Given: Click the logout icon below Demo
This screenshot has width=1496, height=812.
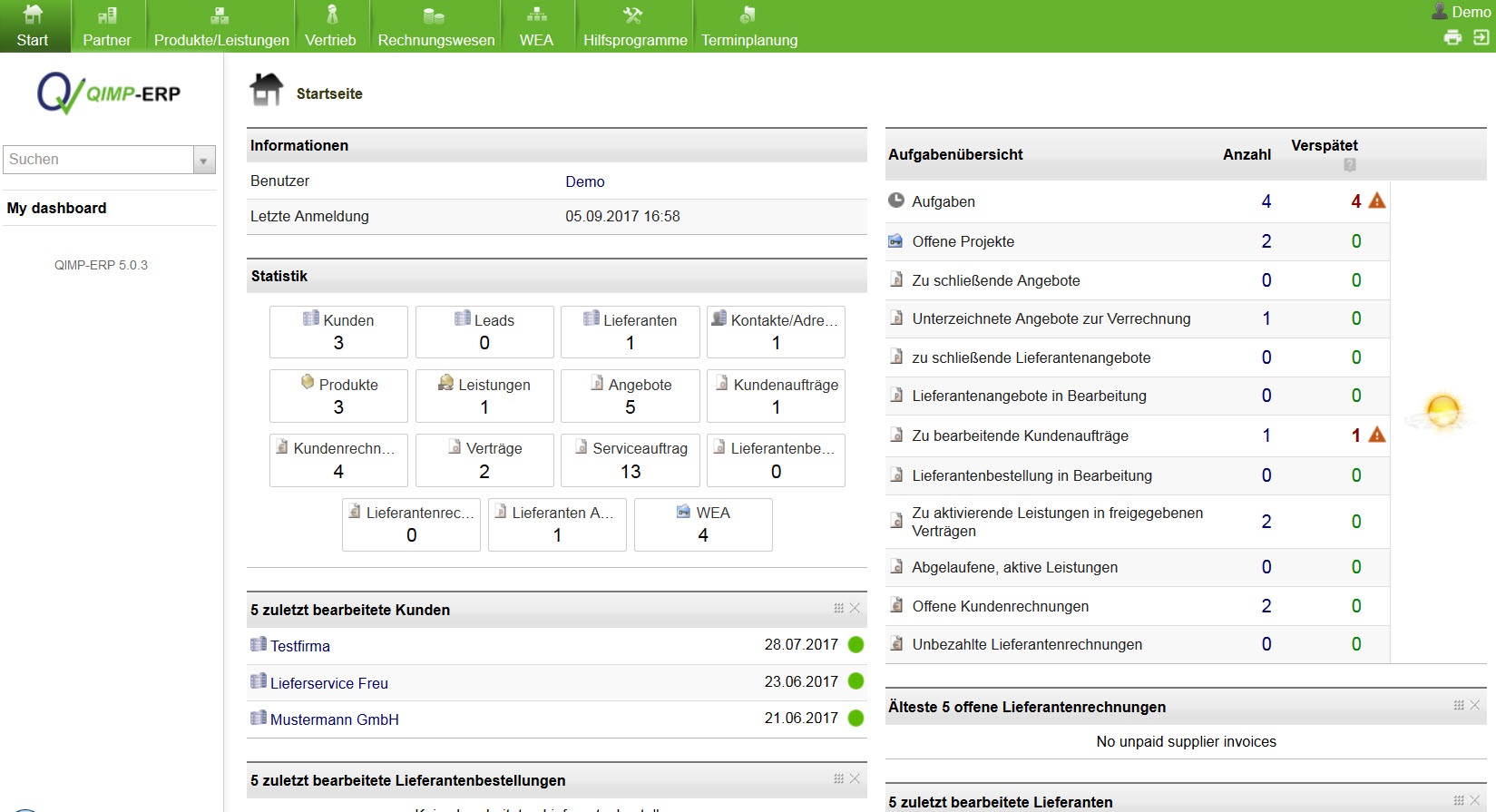Looking at the screenshot, I should pyautogui.click(x=1481, y=37).
